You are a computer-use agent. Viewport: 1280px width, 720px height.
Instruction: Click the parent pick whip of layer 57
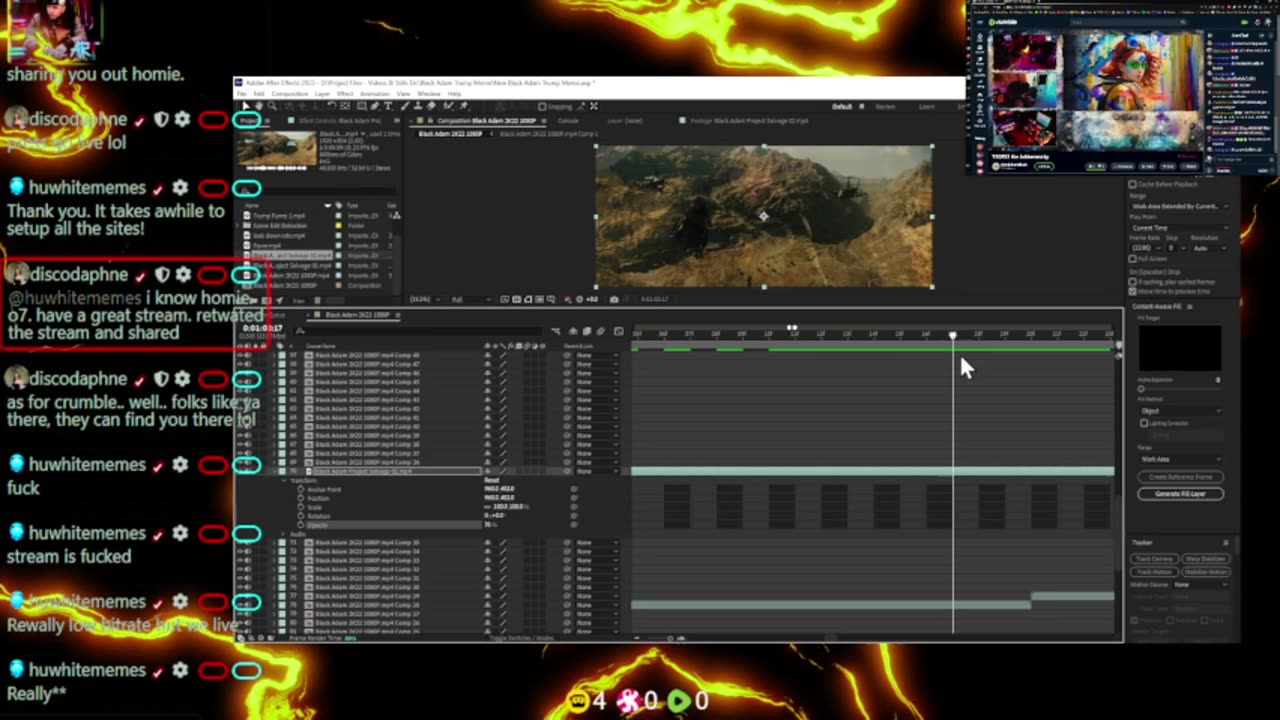[x=567, y=355]
